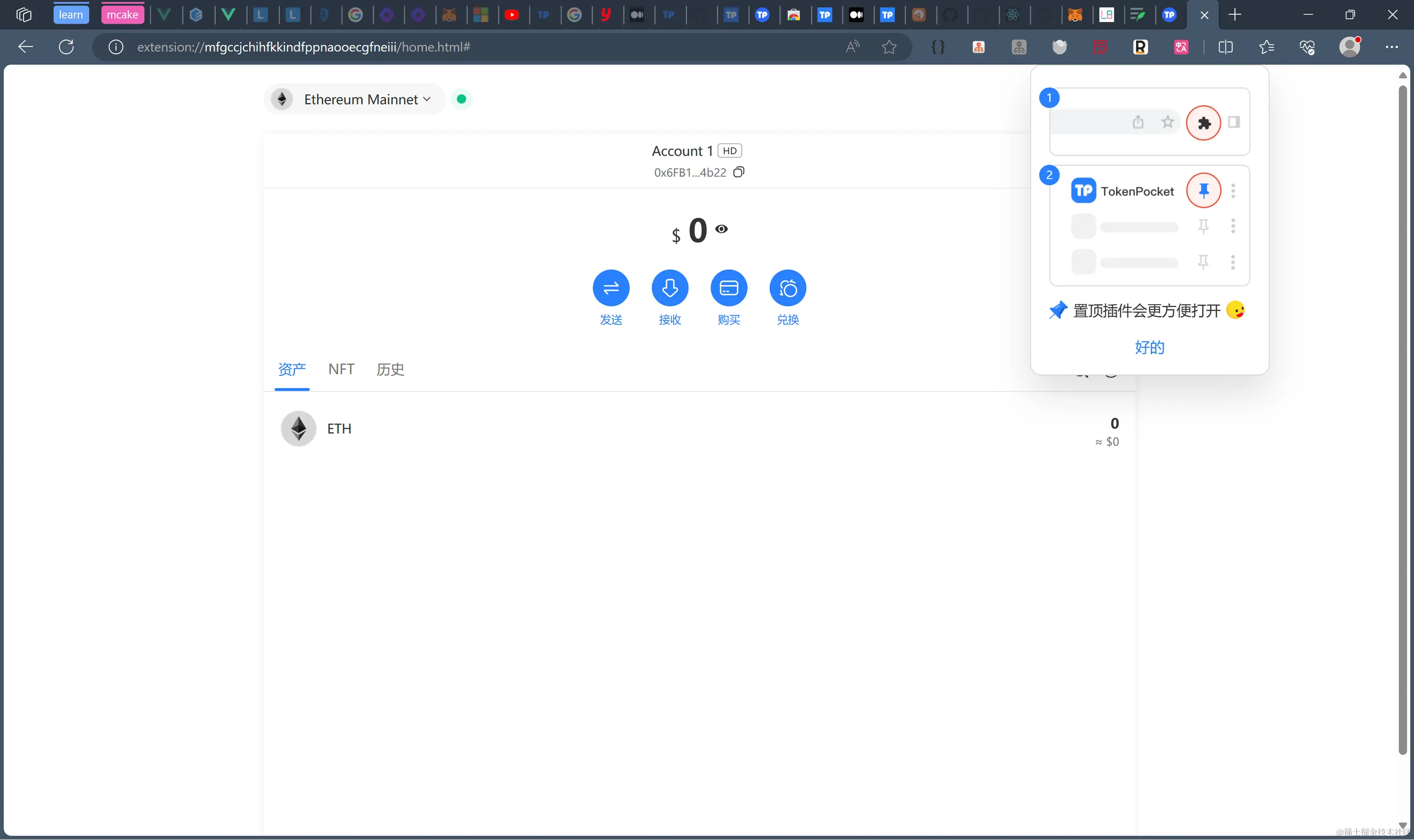Click the puzzle-piece extensions icon in popup
The width and height of the screenshot is (1414, 840).
point(1204,123)
